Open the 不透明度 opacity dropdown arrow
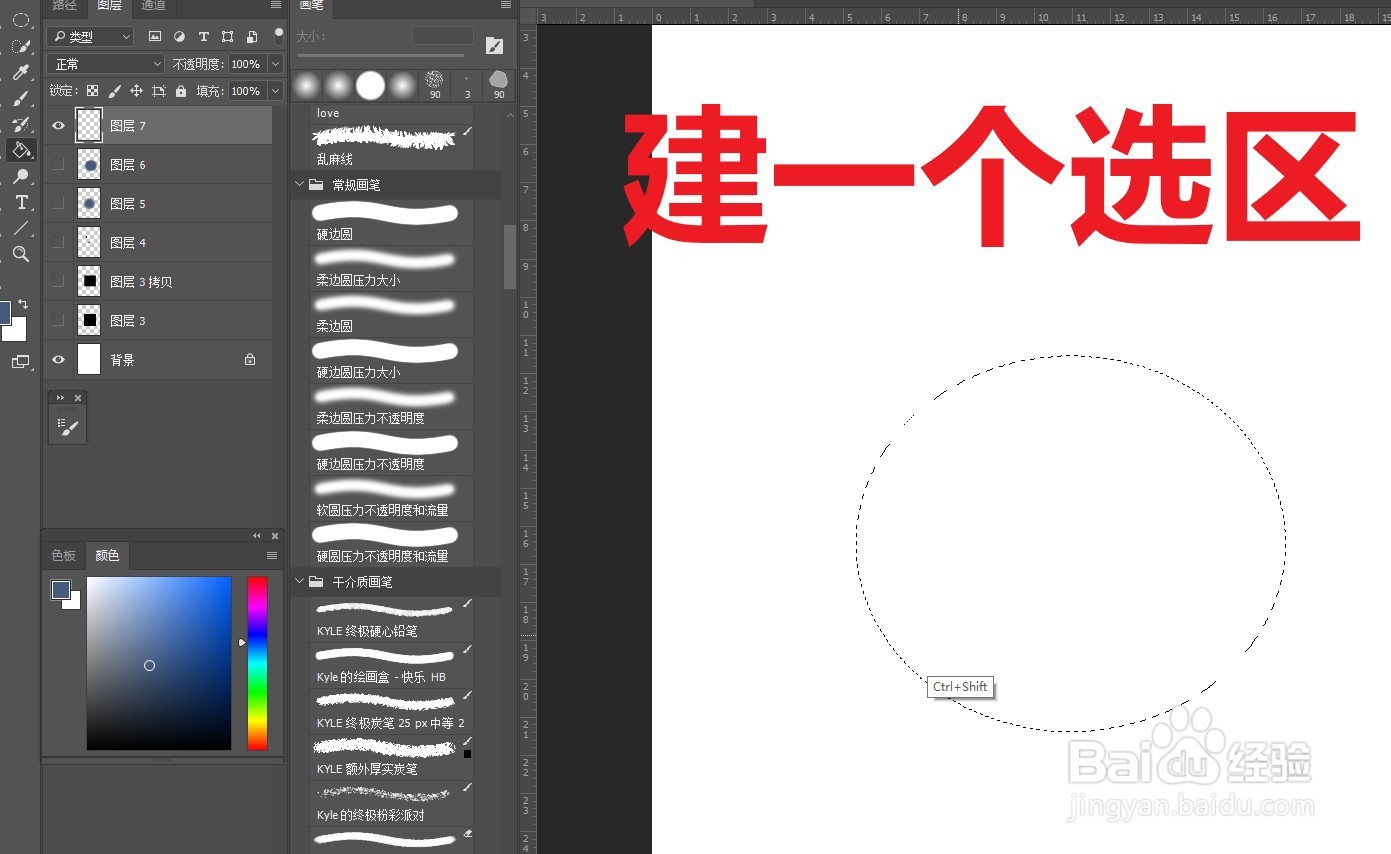Viewport: 1391px width, 854px height. click(x=275, y=64)
